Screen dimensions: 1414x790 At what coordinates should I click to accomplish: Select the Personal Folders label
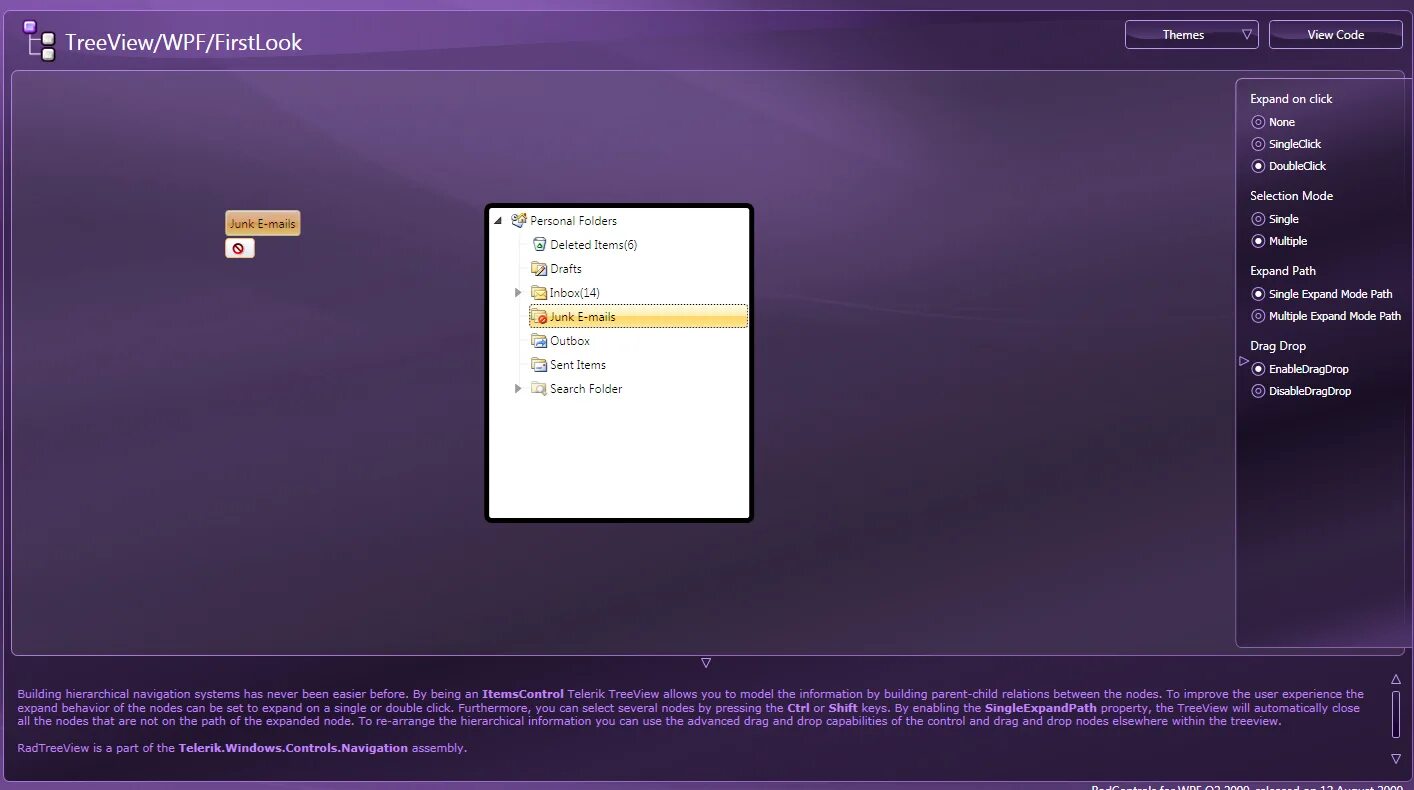tap(573, 220)
